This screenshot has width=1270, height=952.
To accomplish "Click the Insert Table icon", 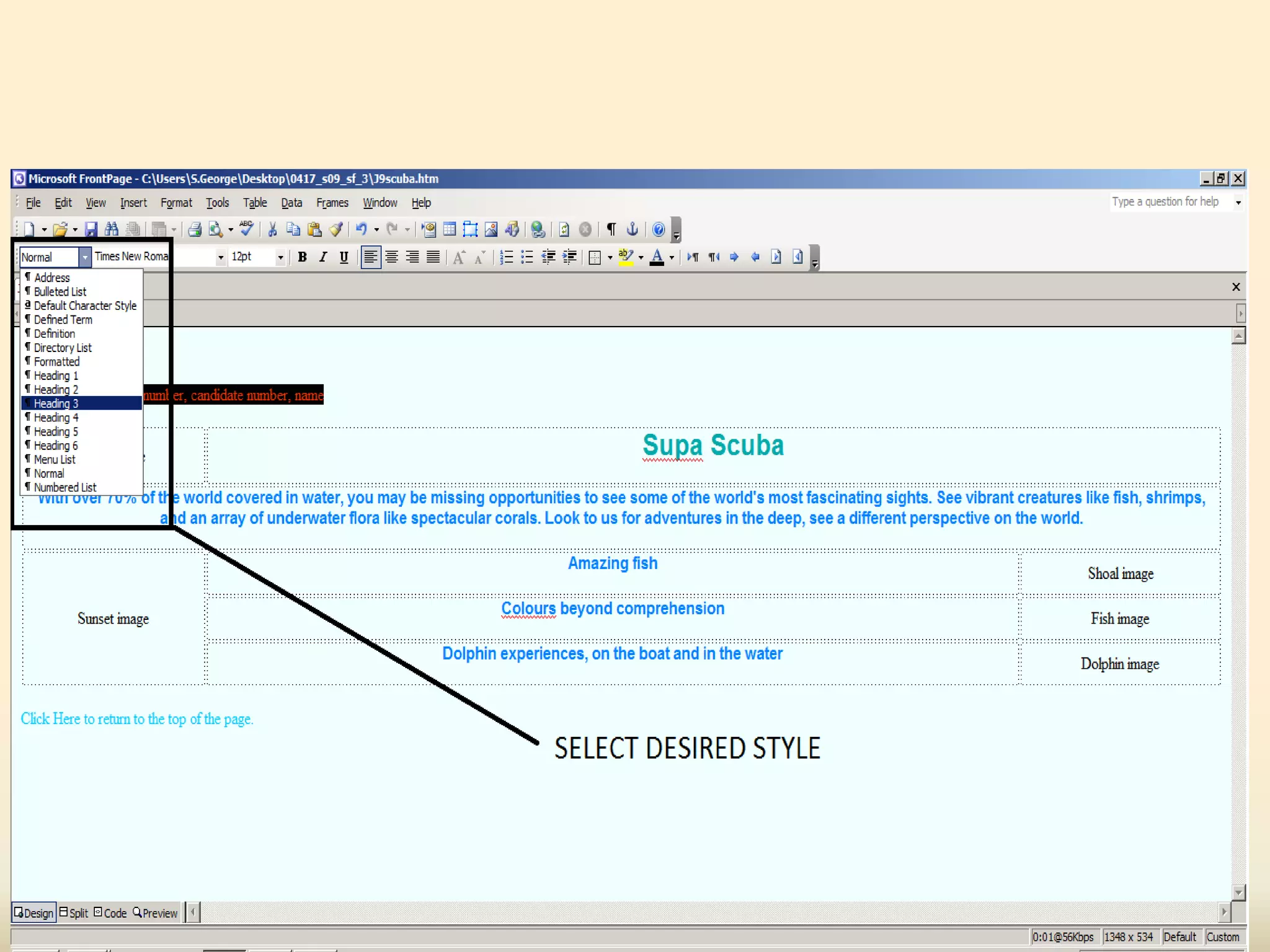I will point(450,230).
